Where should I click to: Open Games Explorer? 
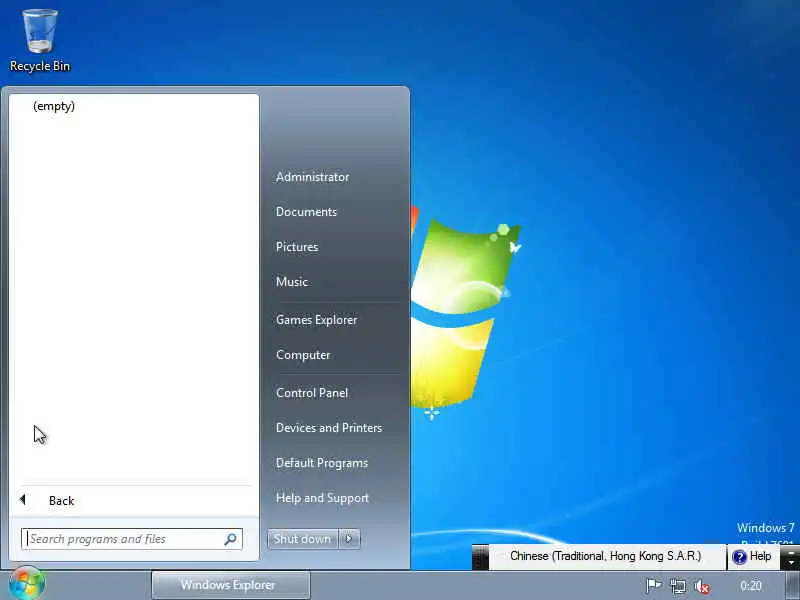316,320
